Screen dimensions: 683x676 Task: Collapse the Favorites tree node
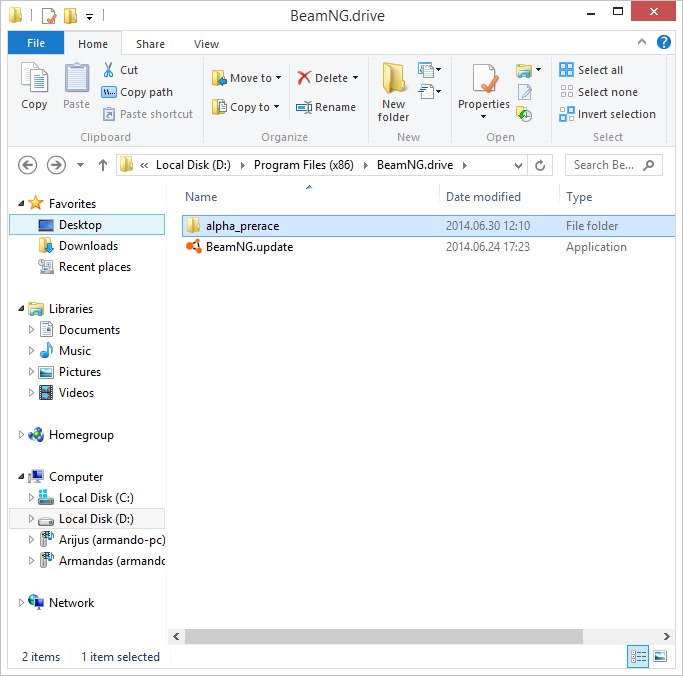(x=21, y=203)
